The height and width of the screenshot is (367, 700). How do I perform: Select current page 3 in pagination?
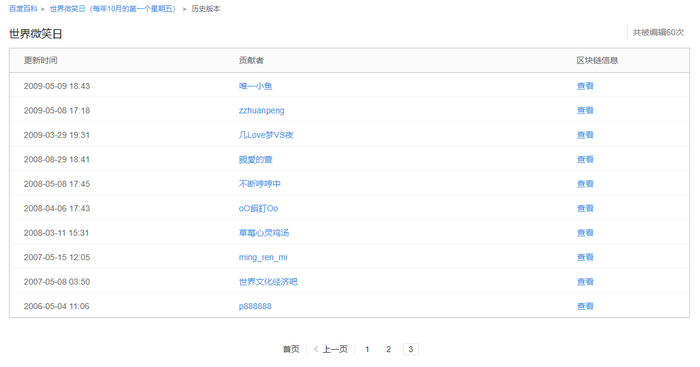[411, 349]
